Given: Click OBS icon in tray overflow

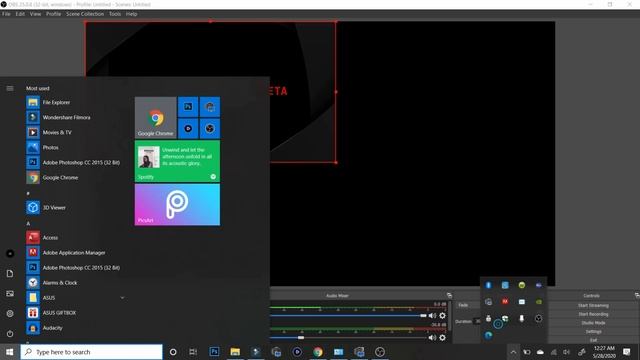Looking at the screenshot, I should [539, 318].
